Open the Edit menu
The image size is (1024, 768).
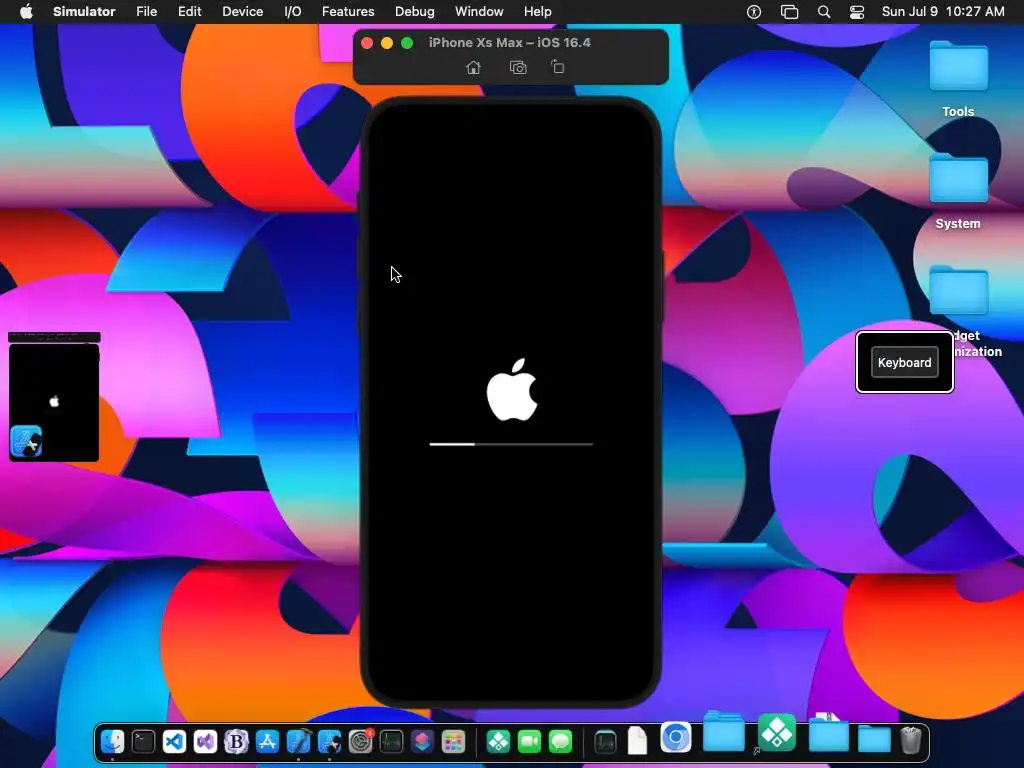pos(189,12)
